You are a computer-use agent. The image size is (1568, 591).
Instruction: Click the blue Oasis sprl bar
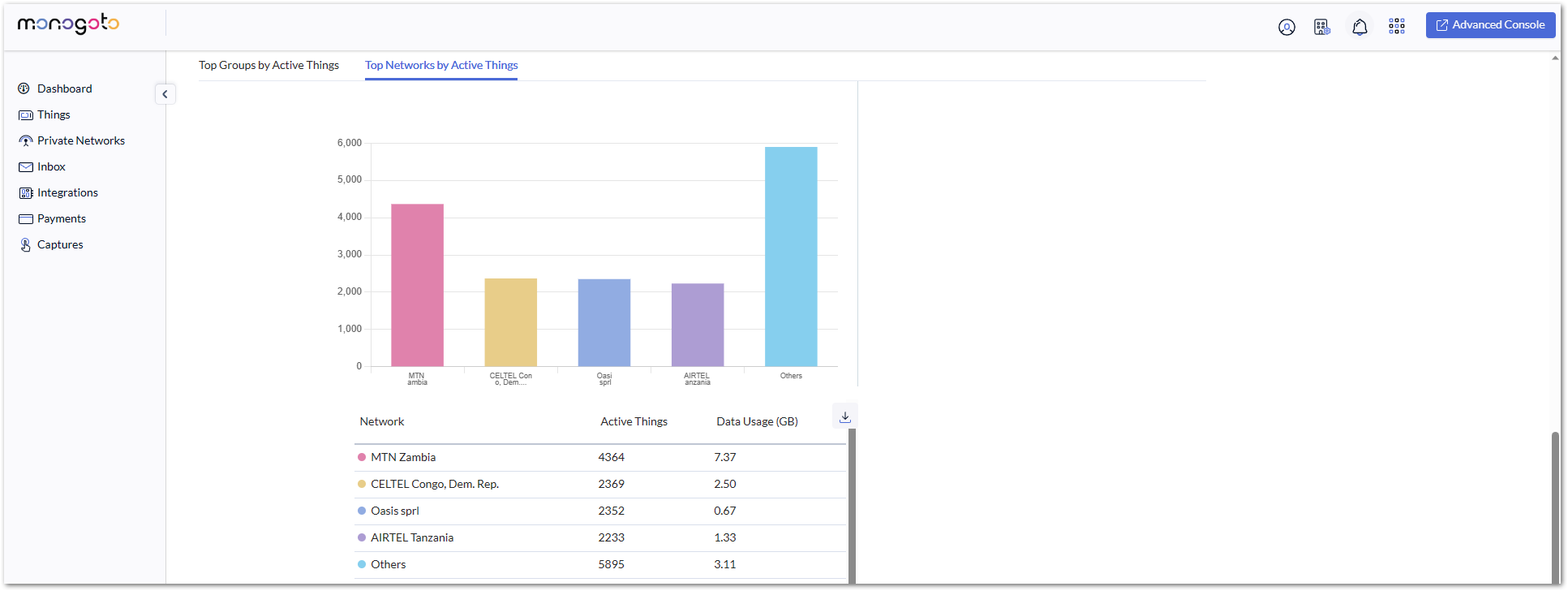(x=604, y=322)
